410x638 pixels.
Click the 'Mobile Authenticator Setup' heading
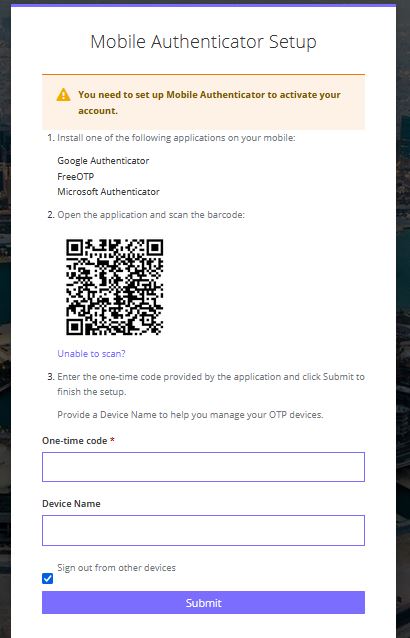(203, 42)
